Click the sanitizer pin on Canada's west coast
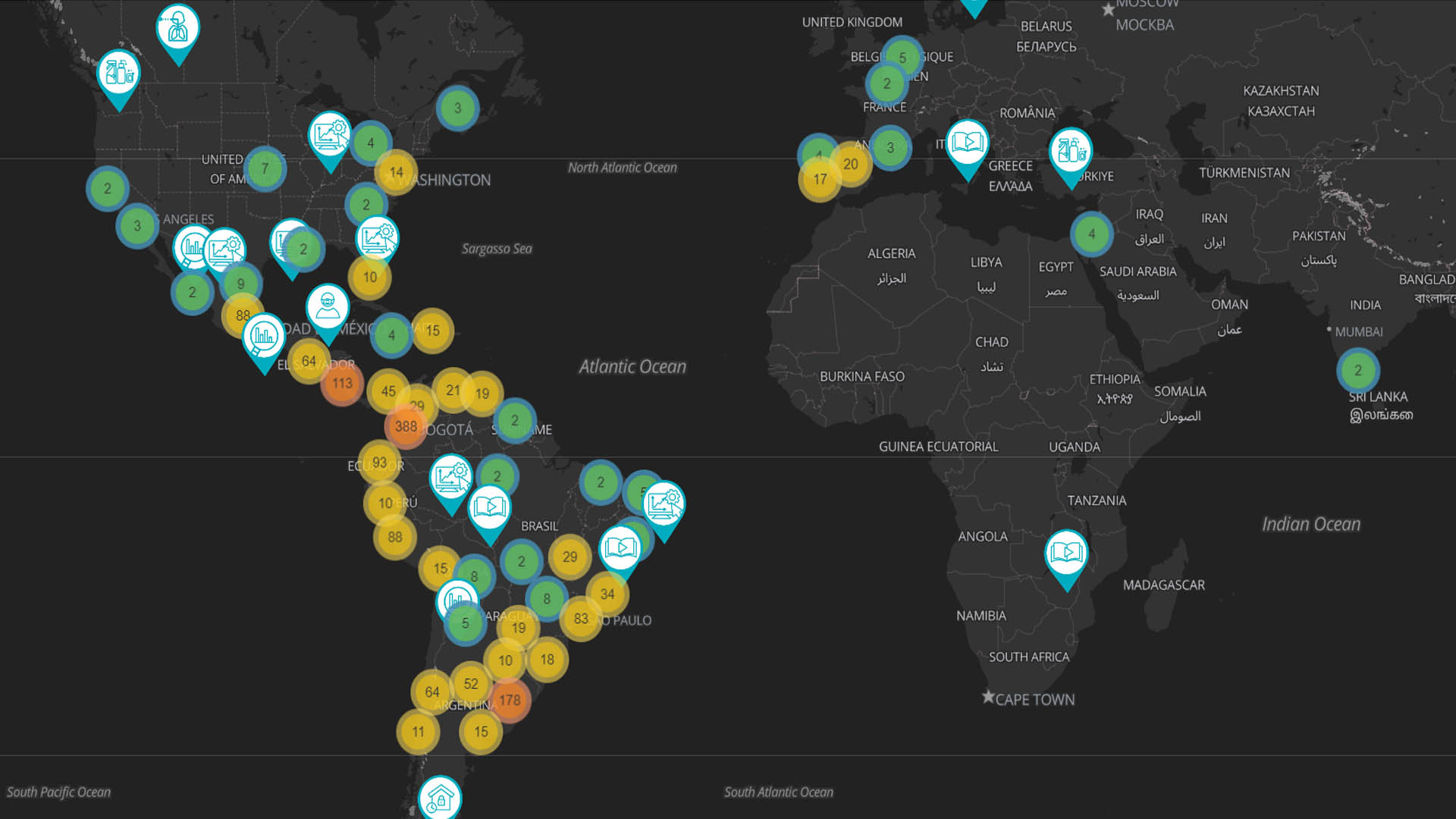Screen dimensions: 1456x819 119,73
